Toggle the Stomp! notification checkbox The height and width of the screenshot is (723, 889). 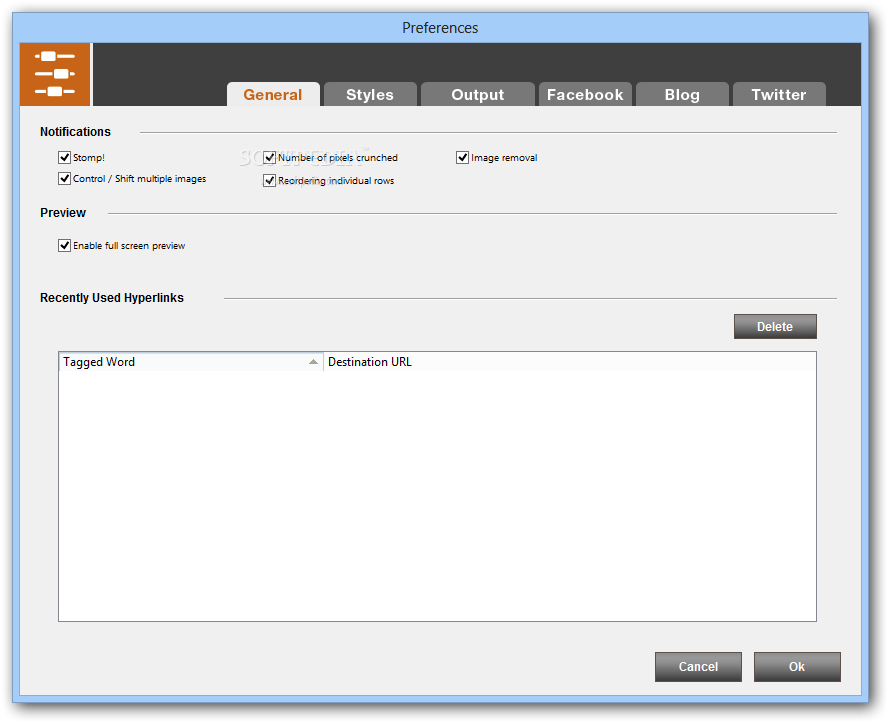tap(65, 157)
